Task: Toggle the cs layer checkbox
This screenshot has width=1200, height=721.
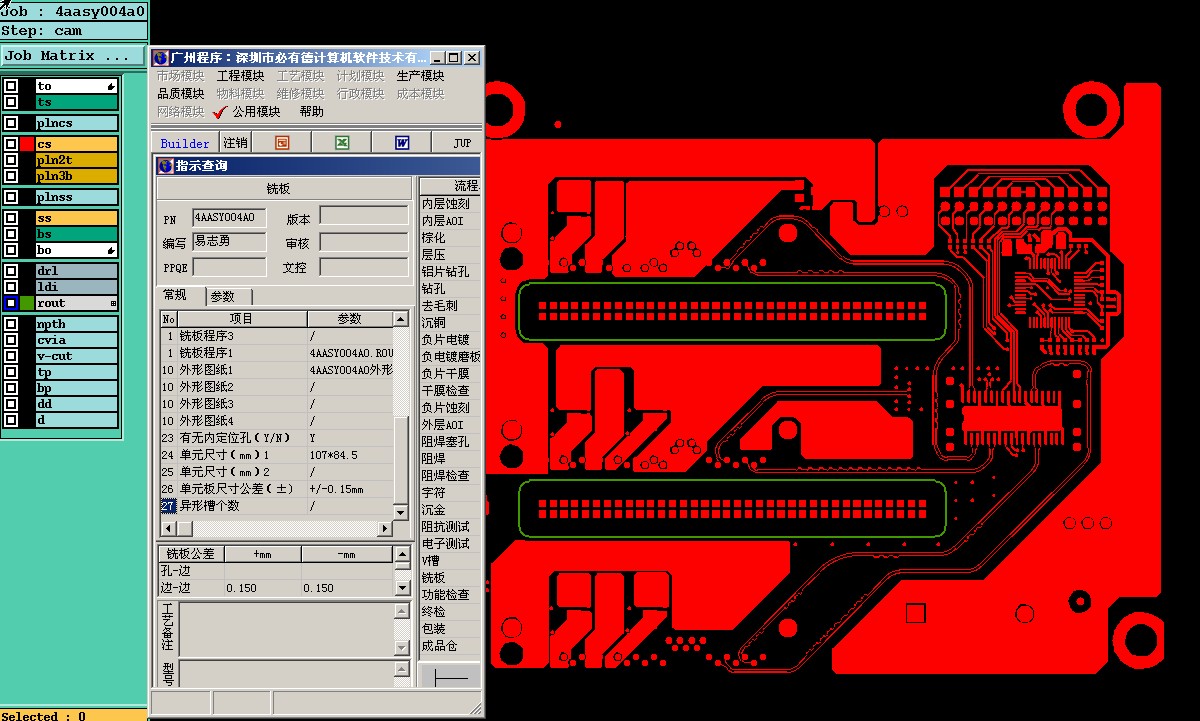Action: point(11,144)
